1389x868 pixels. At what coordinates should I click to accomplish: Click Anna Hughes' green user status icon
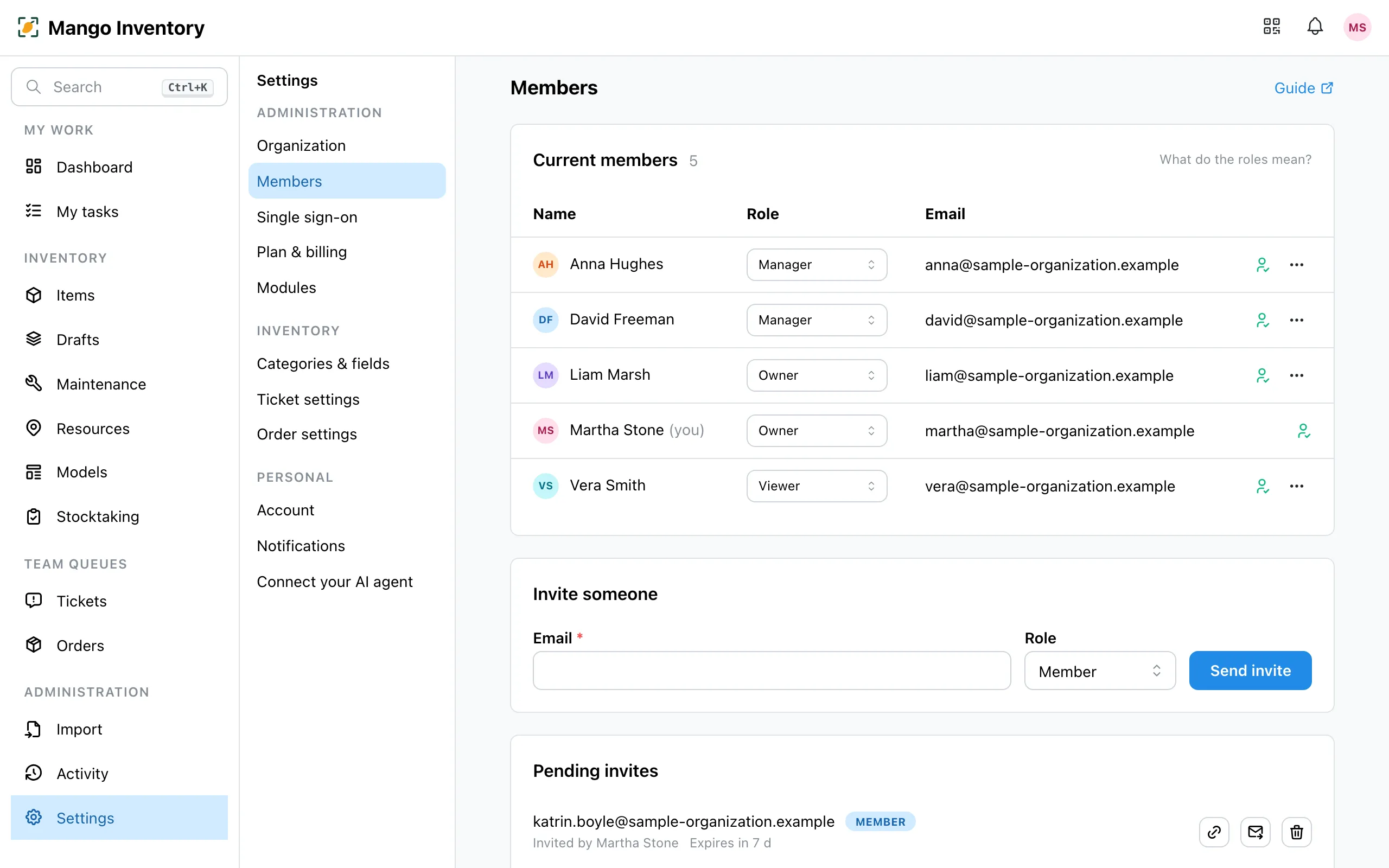click(x=1262, y=265)
